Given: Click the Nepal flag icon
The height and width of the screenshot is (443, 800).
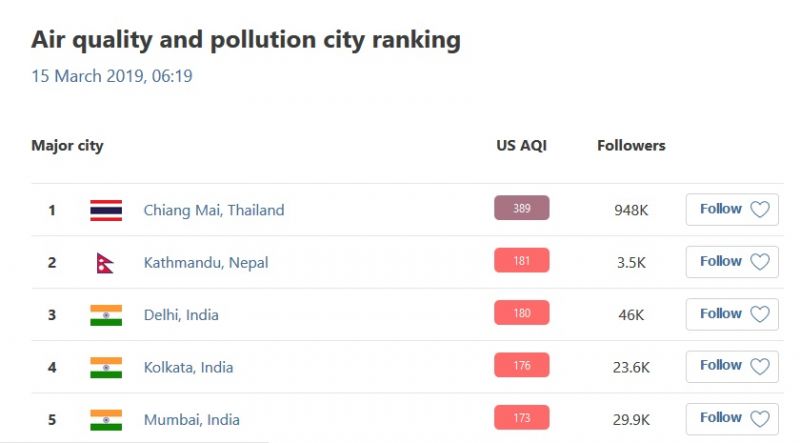Looking at the screenshot, I should click(105, 263).
